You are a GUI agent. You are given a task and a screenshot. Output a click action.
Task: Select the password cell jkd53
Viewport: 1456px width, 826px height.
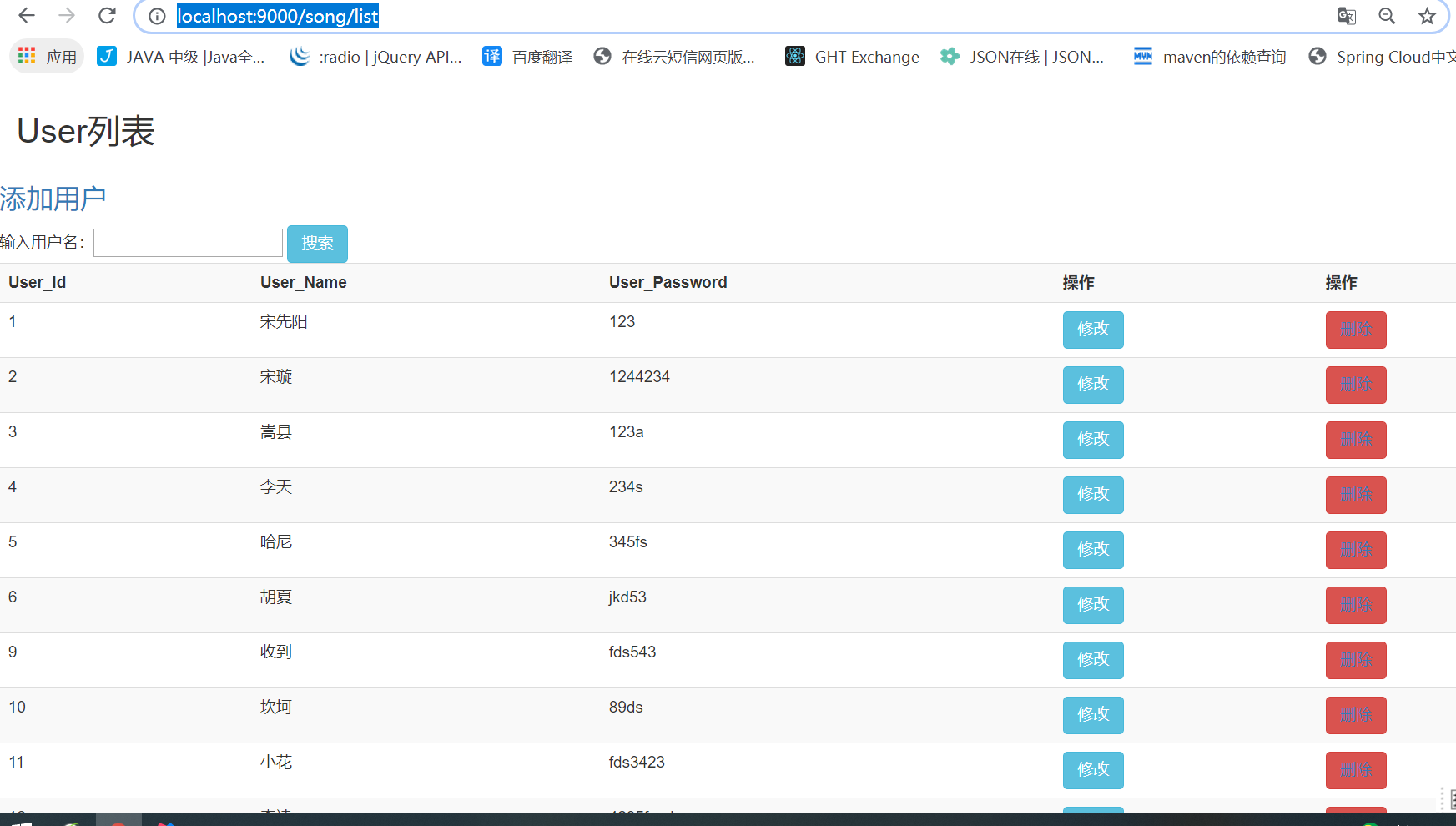(x=627, y=597)
